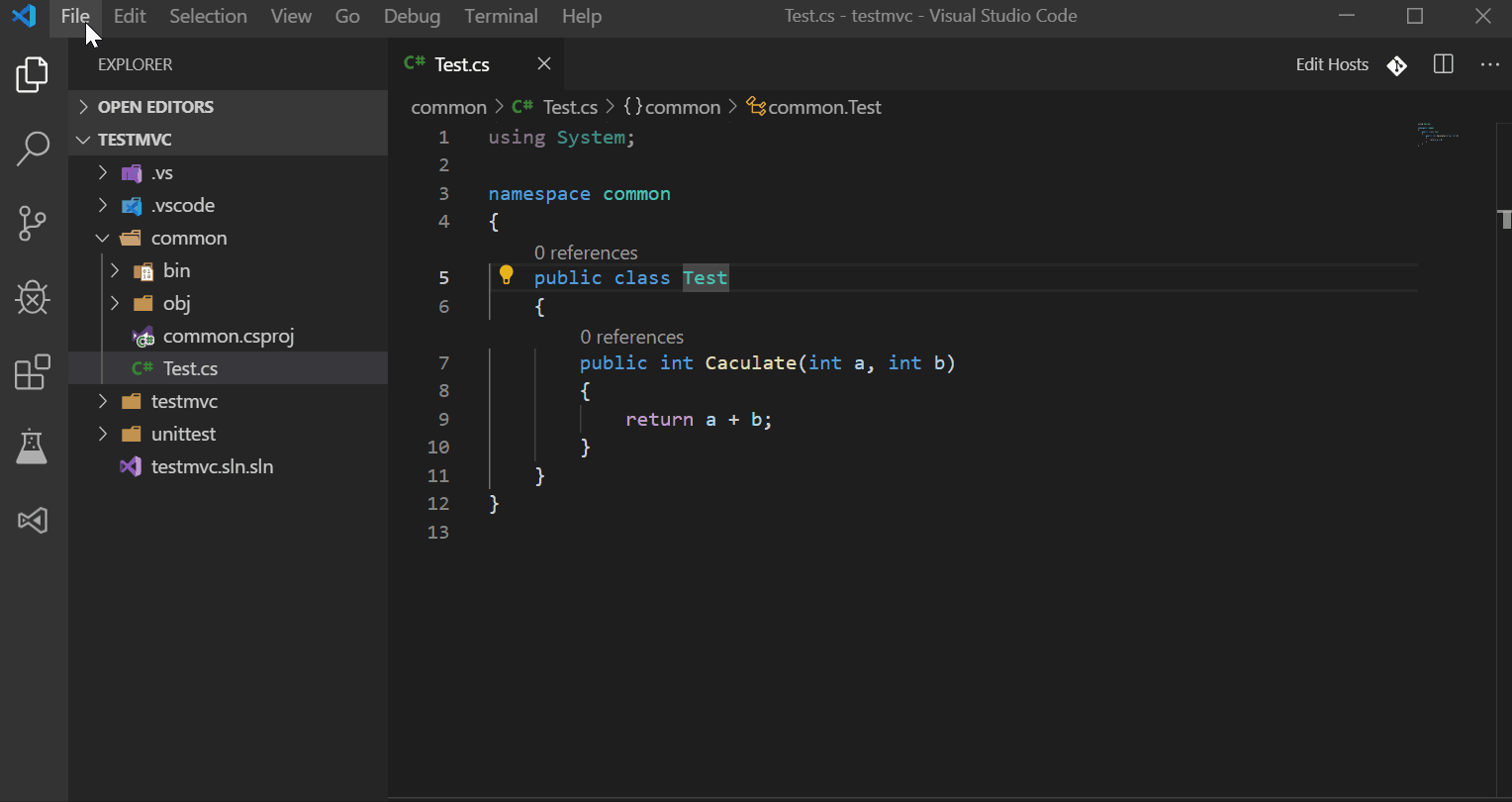
Task: Click 0 references lens above class Test
Action: [586, 252]
